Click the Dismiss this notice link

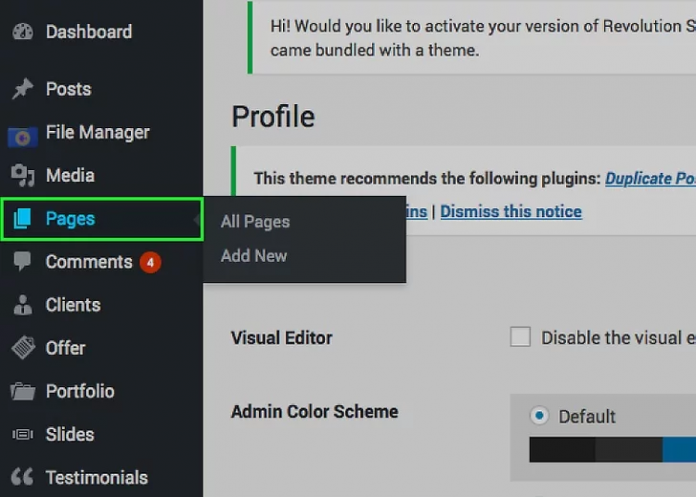511,211
